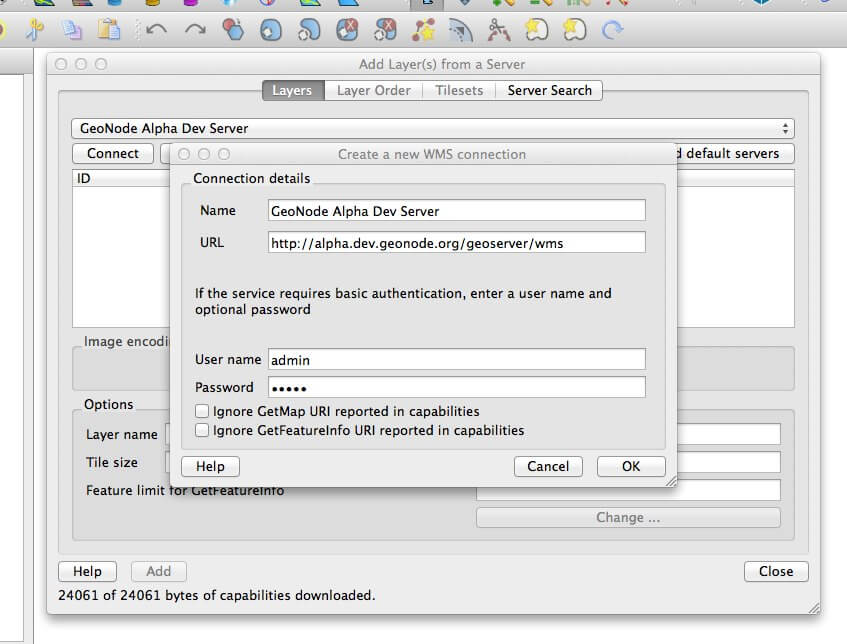Image resolution: width=847 pixels, height=644 pixels.
Task: Click Cancel in the WMS connection dialog
Action: (548, 466)
